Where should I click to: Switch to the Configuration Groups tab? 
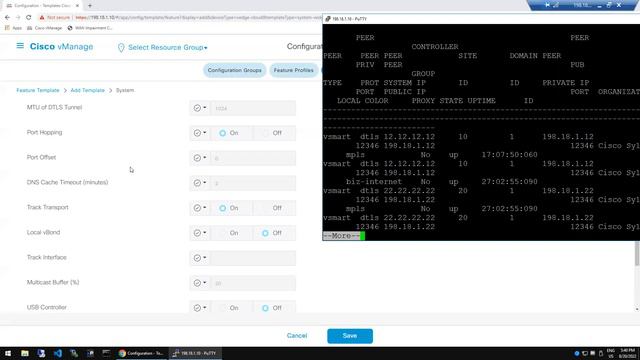234,70
